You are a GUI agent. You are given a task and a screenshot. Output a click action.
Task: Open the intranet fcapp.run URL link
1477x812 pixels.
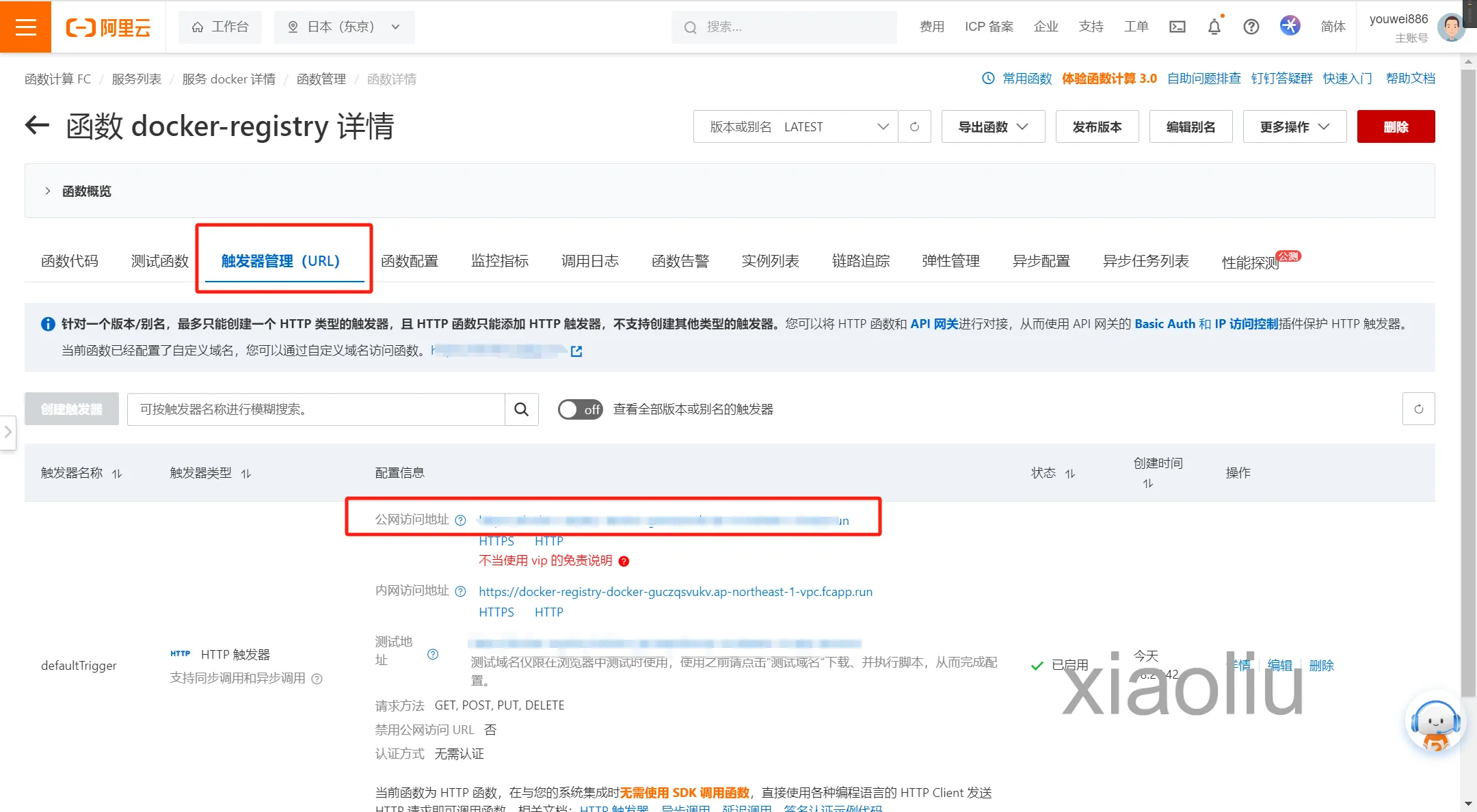(676, 592)
